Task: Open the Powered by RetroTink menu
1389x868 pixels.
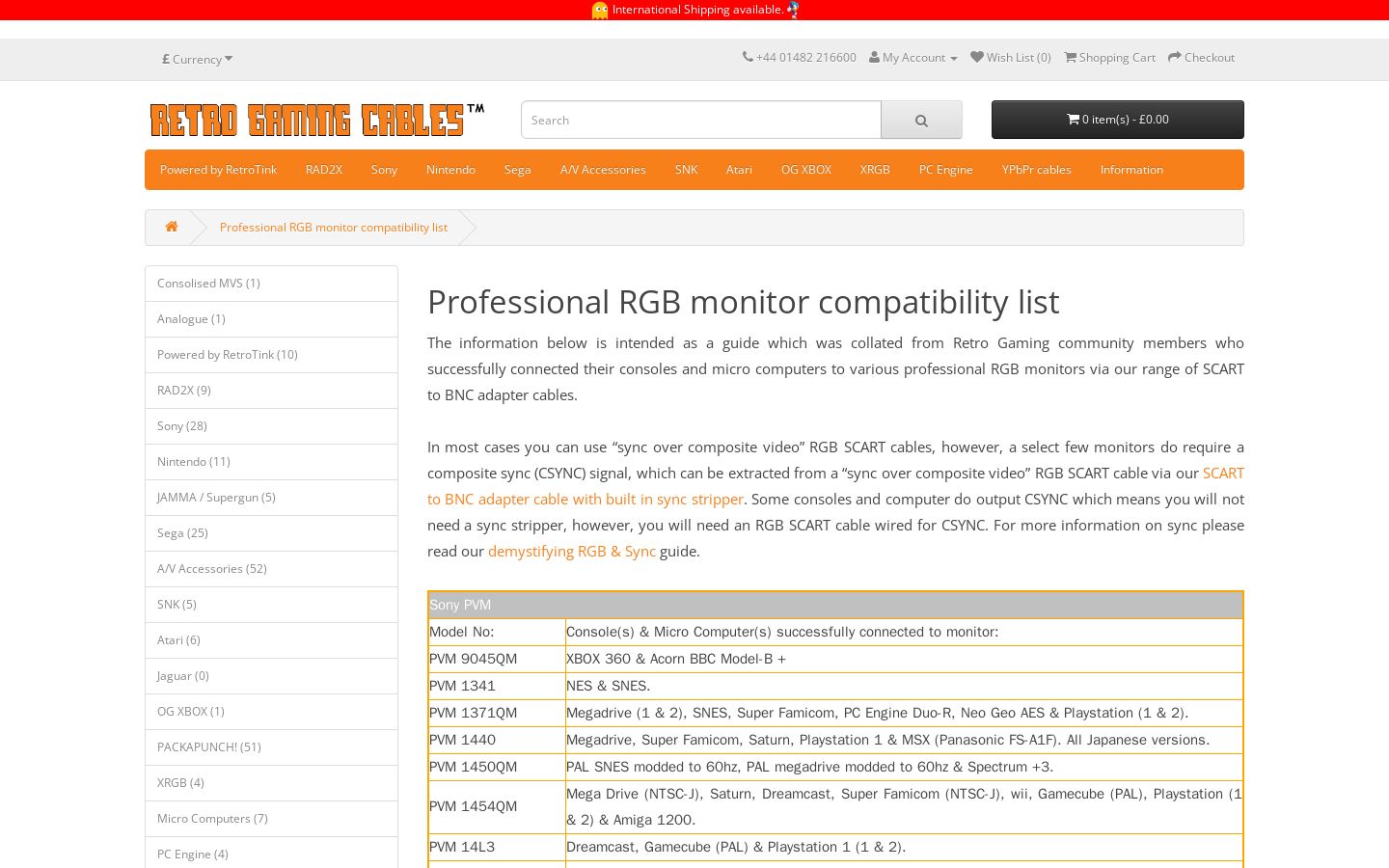Action: pos(218,170)
